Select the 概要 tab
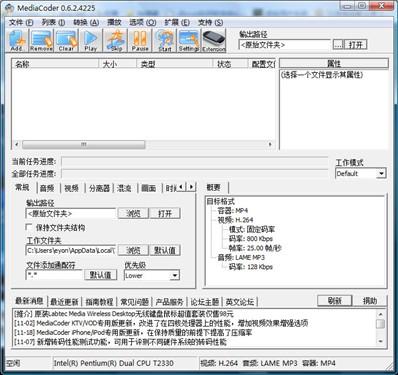The height and width of the screenshot is (375, 398). pos(214,187)
